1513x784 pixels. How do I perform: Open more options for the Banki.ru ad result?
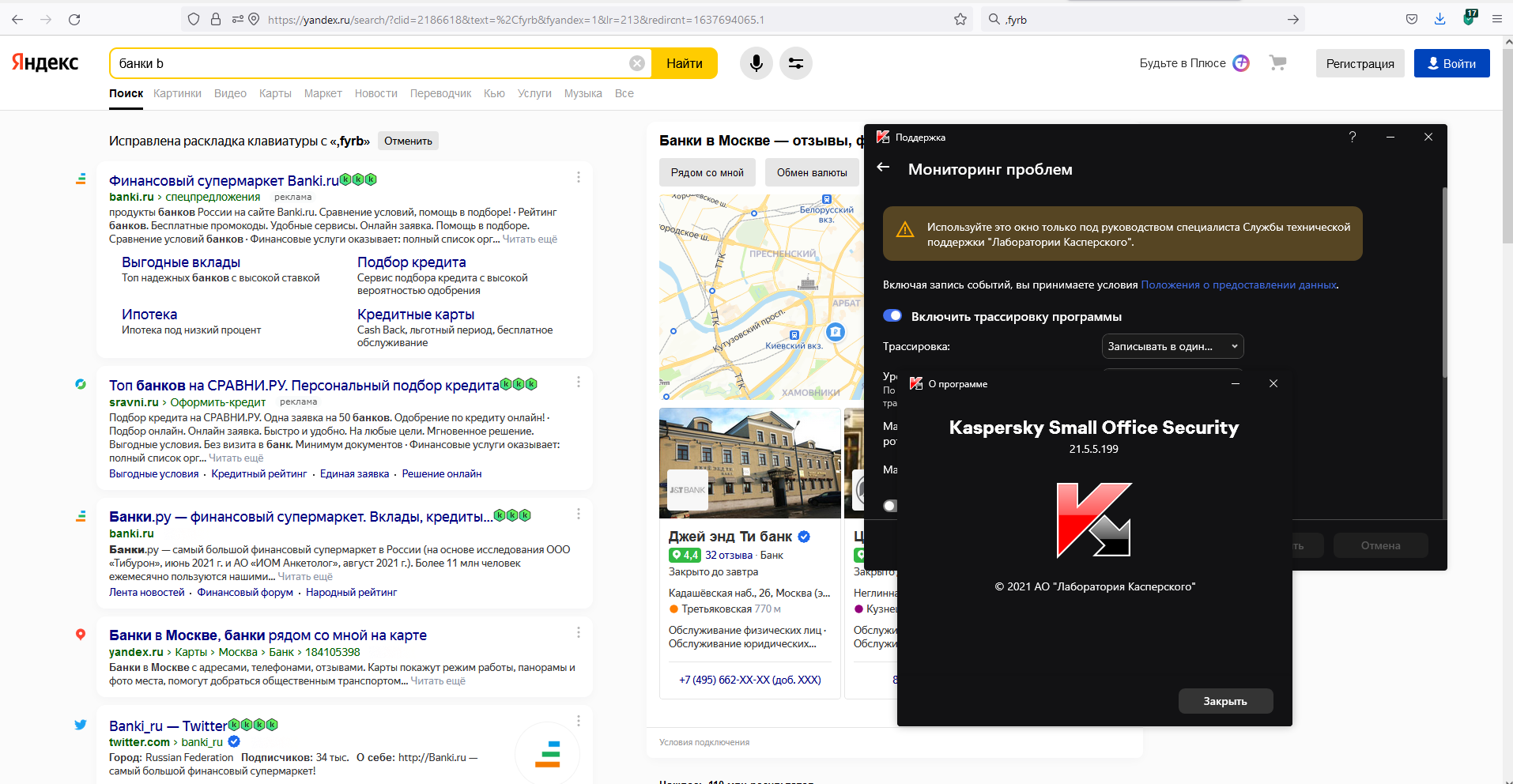(x=579, y=178)
